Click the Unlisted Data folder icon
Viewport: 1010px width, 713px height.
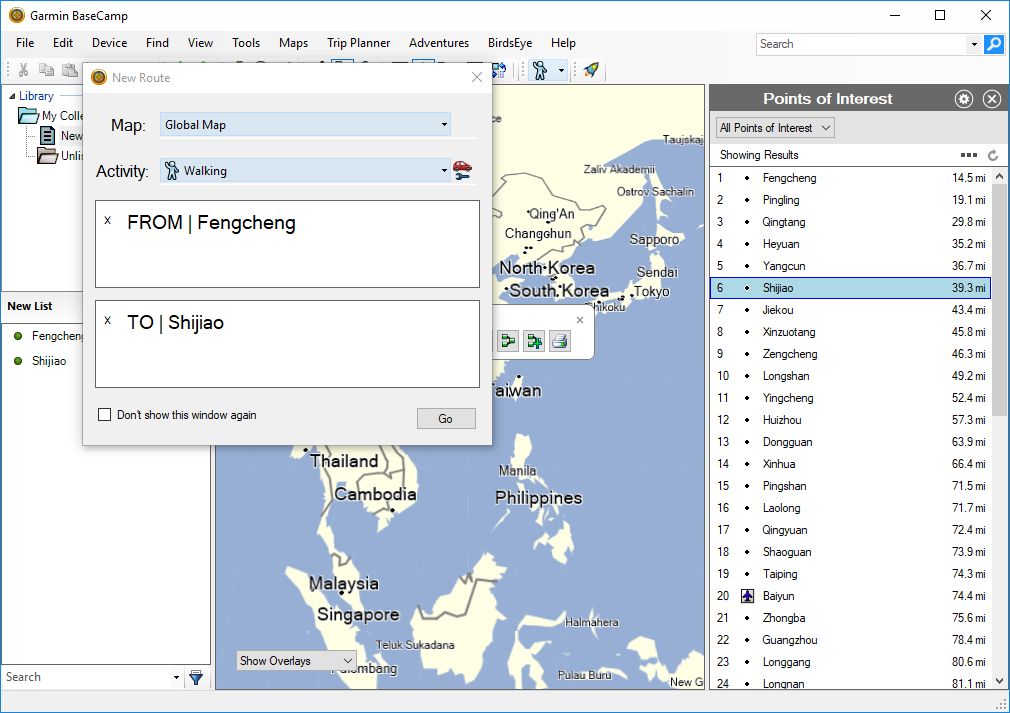47,155
